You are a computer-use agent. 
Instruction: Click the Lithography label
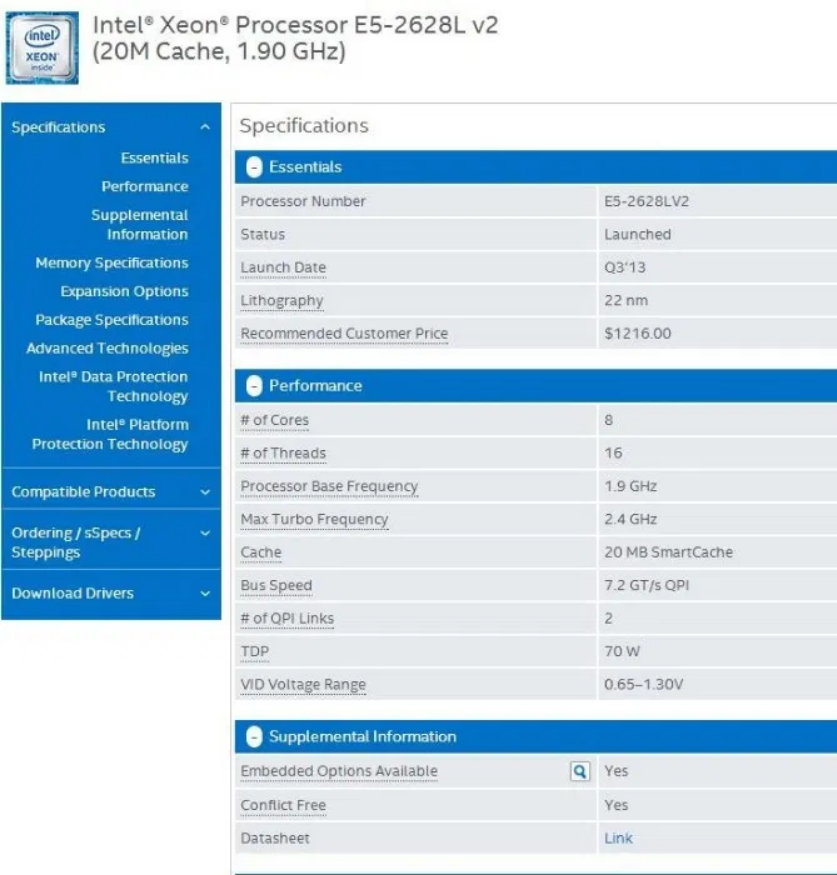coord(282,301)
